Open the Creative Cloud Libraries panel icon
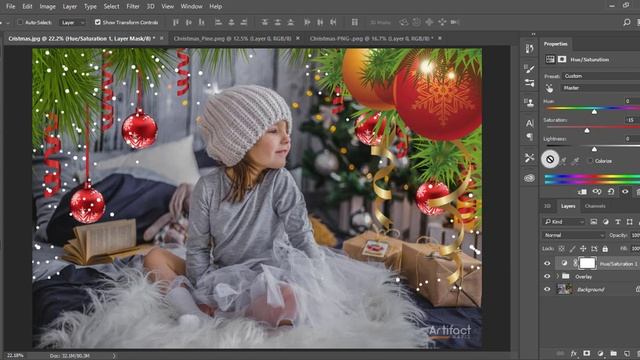640x360 pixels. [529, 178]
